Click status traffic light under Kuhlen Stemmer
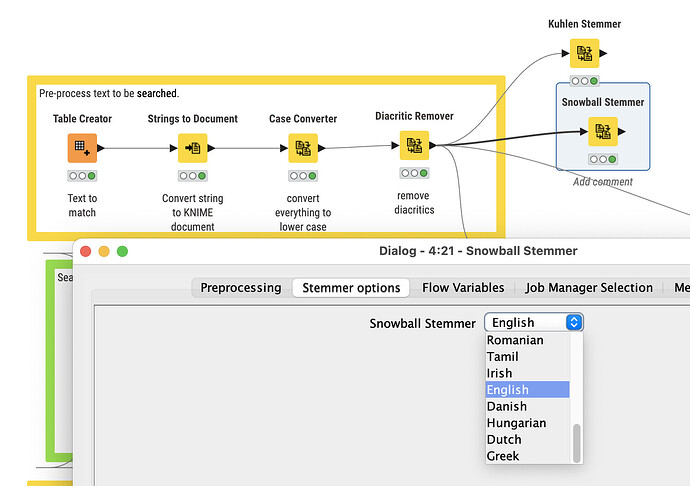This screenshot has height=486, width=690. tap(584, 81)
